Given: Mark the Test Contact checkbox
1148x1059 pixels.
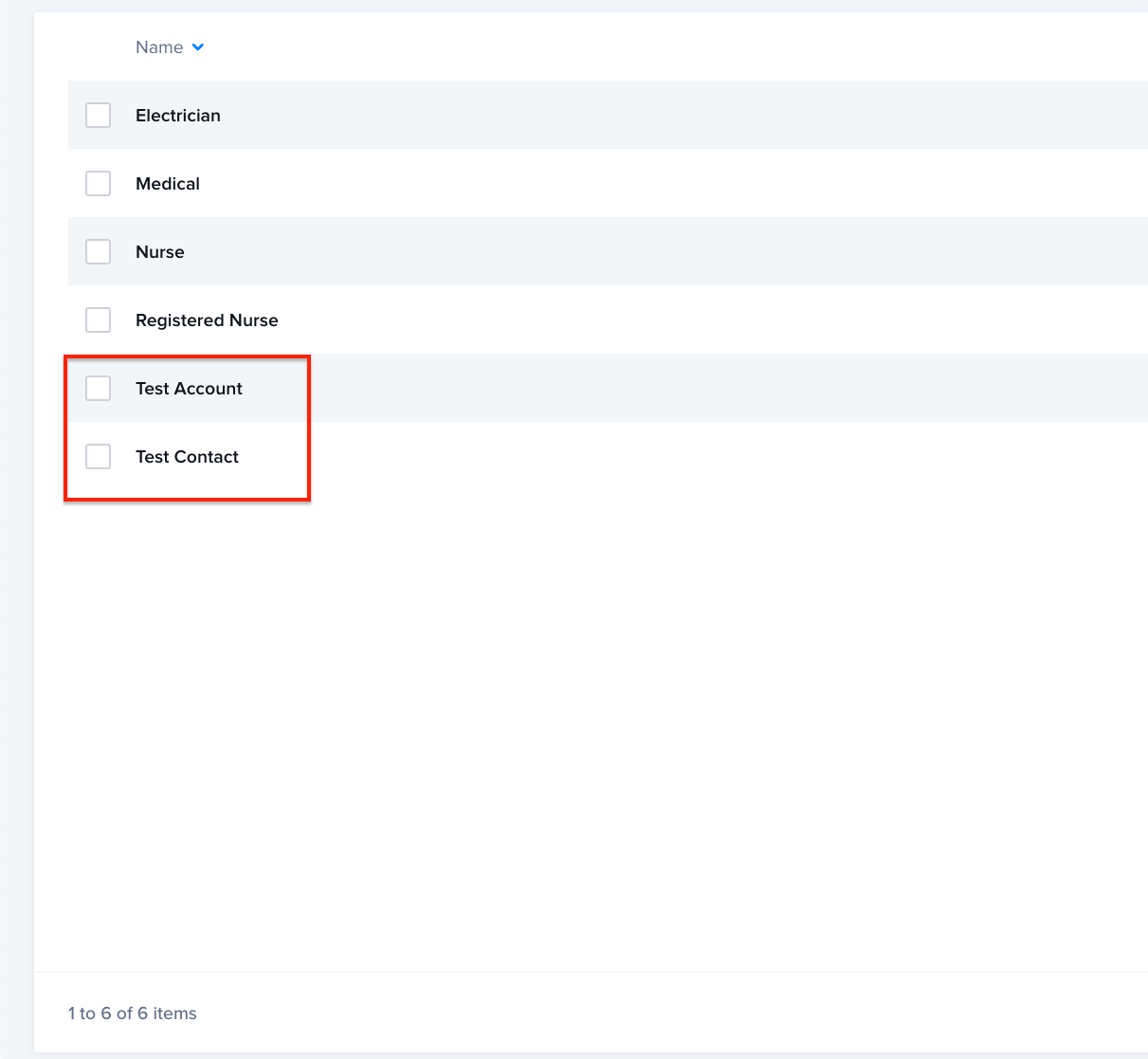Looking at the screenshot, I should tap(99, 457).
